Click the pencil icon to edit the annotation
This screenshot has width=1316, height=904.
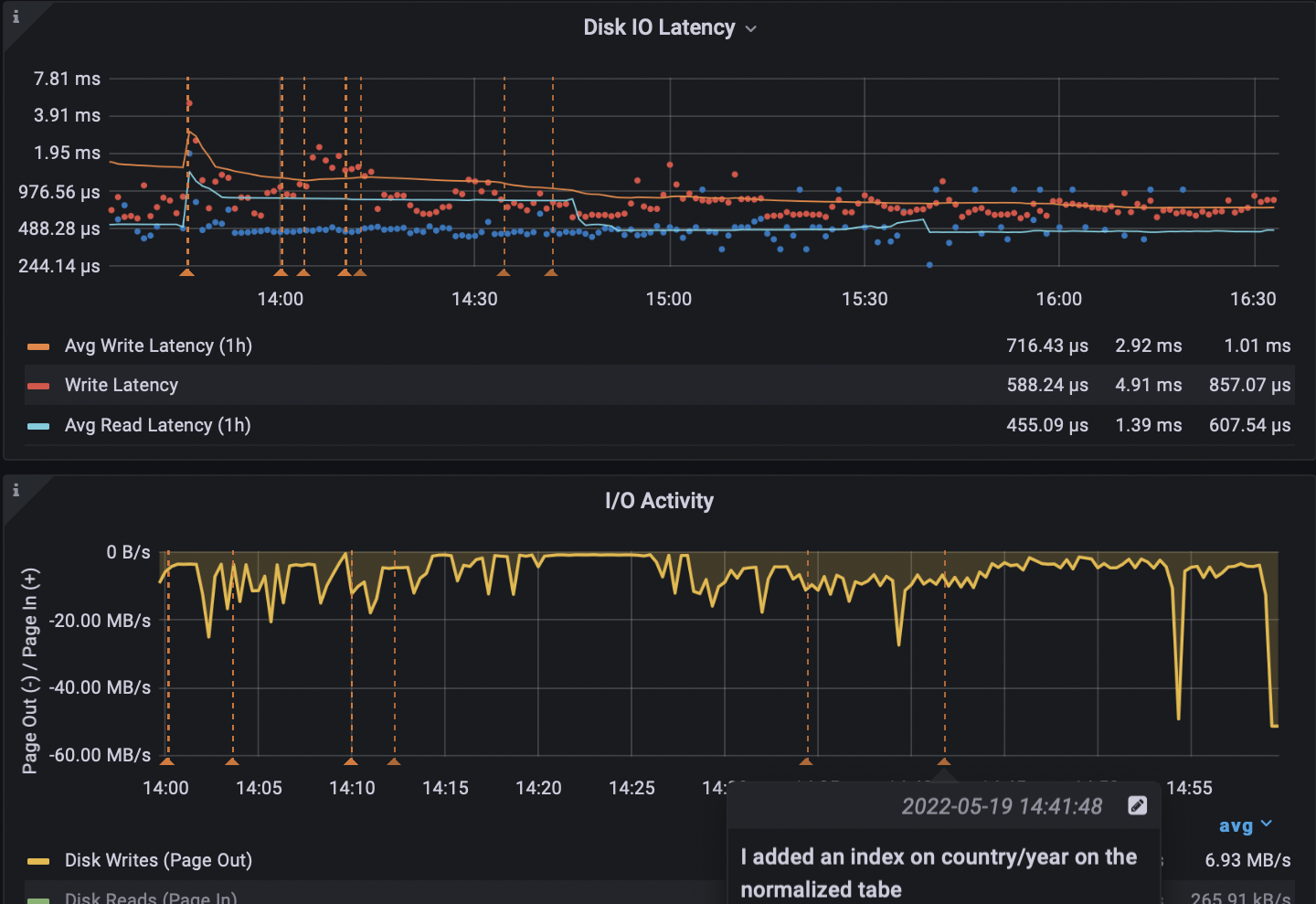point(1137,805)
